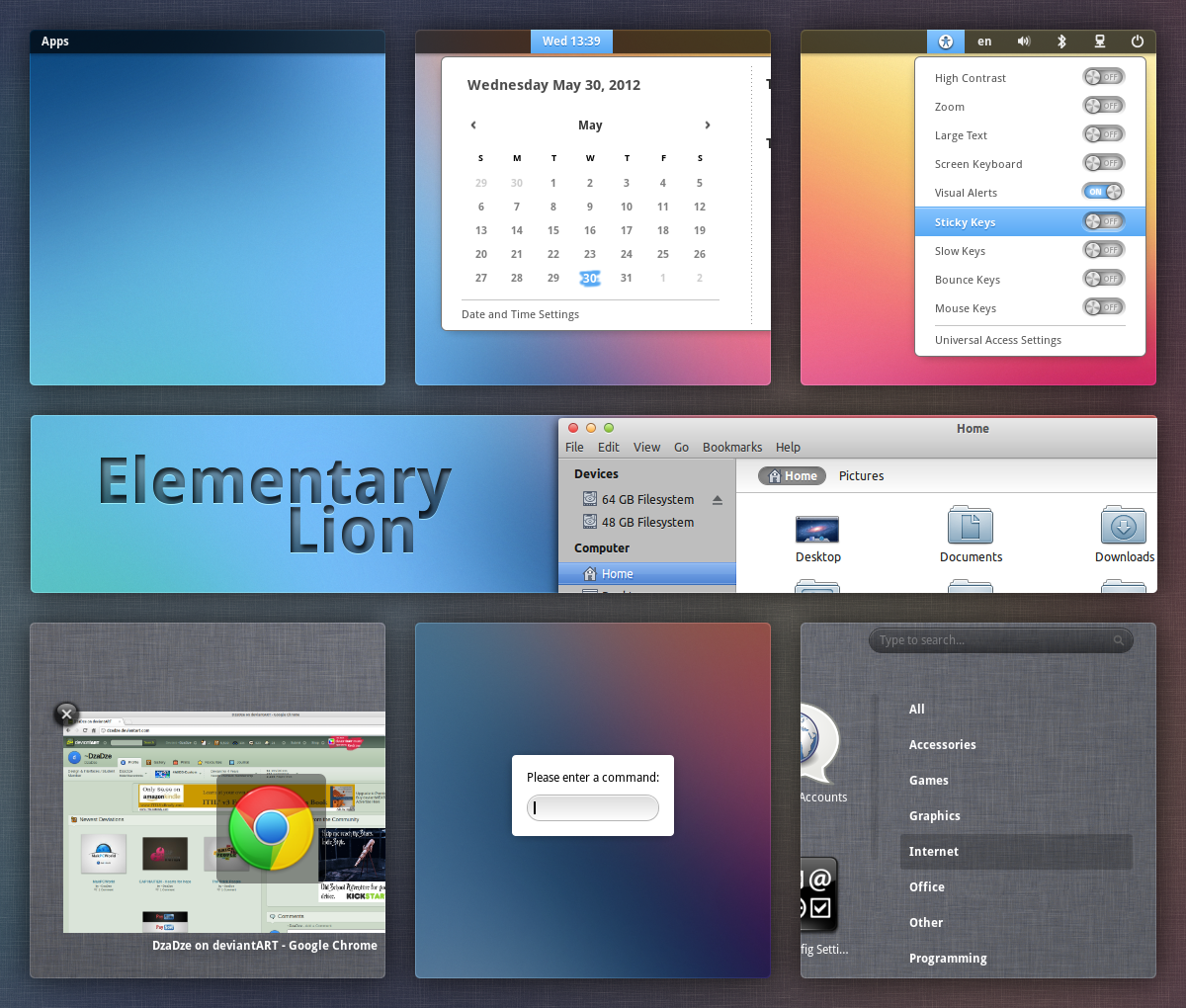This screenshot has width=1186, height=1008.
Task: Open the power button icon menu
Action: click(x=1138, y=42)
